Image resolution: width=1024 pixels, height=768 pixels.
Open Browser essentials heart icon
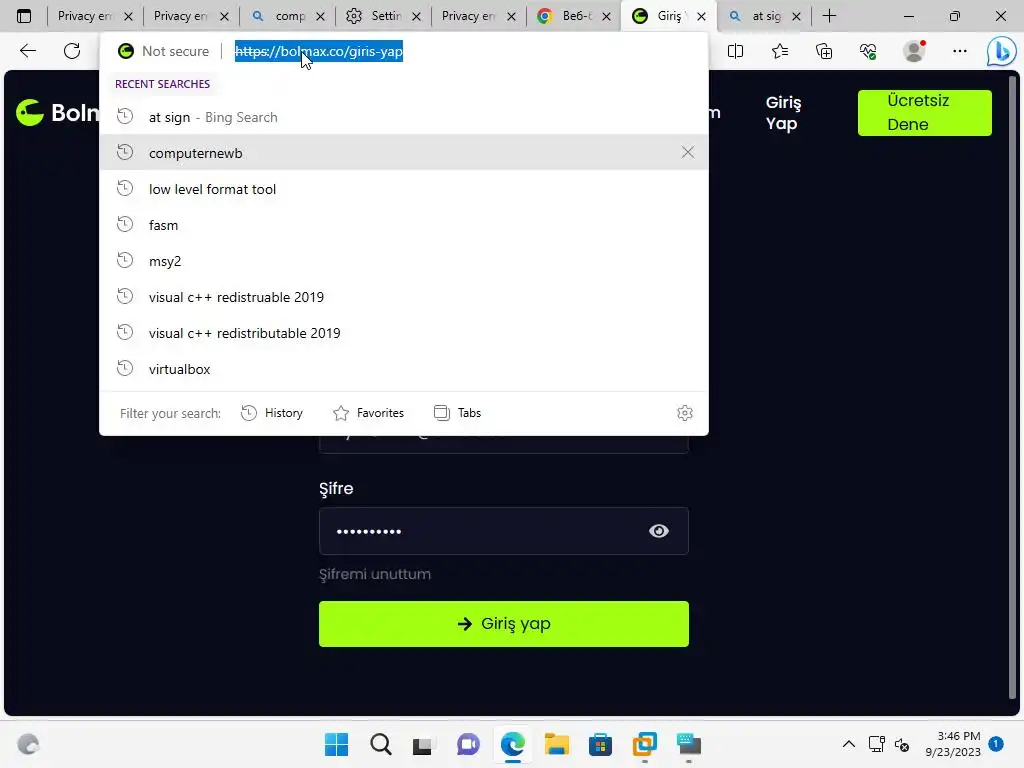(x=868, y=51)
